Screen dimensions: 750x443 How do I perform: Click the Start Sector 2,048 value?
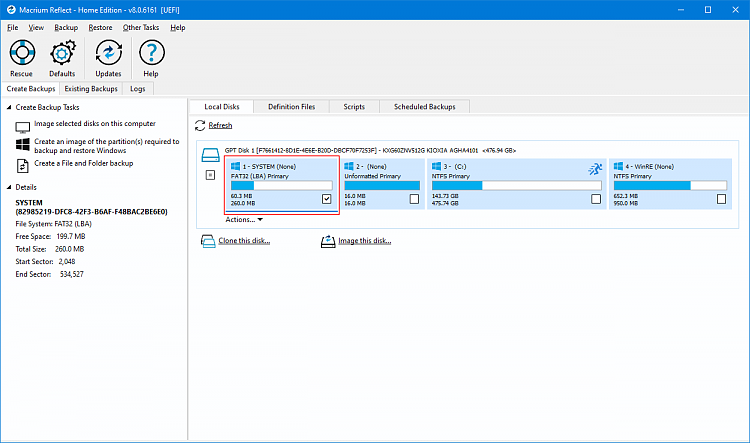(67, 261)
